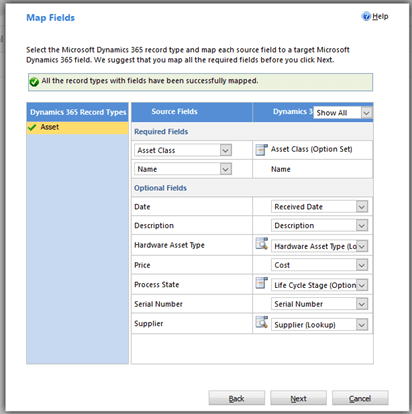Click the Cancel button
The width and height of the screenshot is (412, 414).
point(360,398)
